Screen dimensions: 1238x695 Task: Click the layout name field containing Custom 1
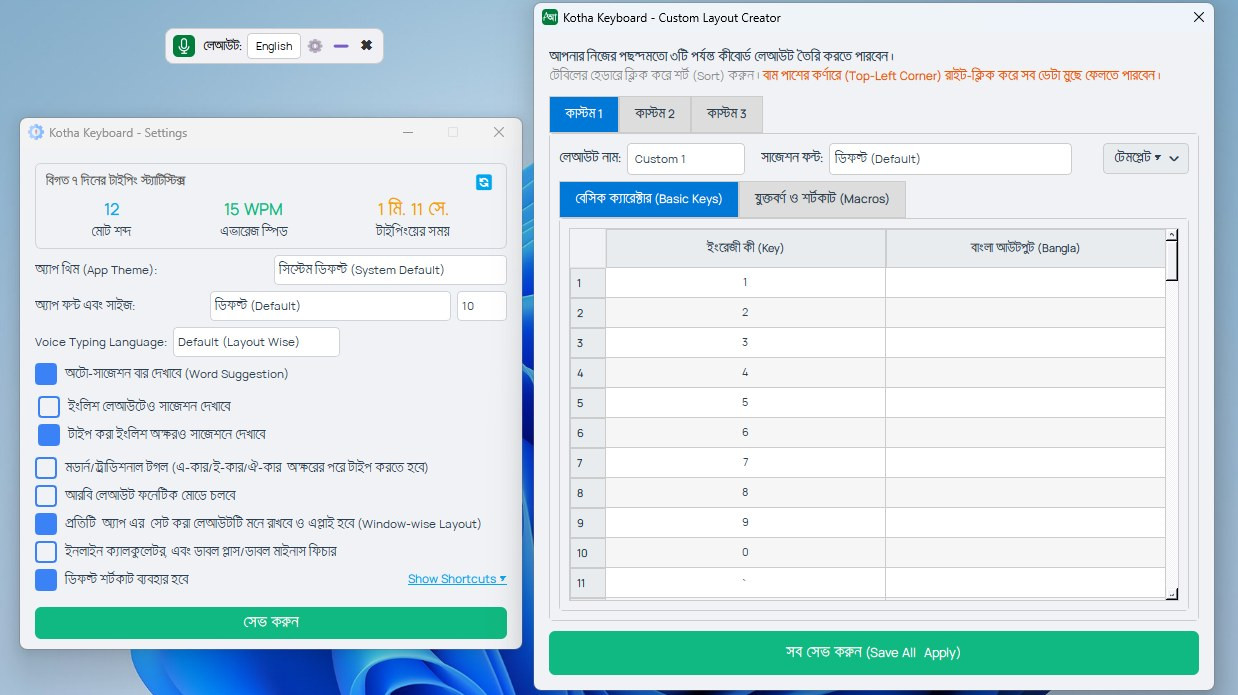click(687, 158)
